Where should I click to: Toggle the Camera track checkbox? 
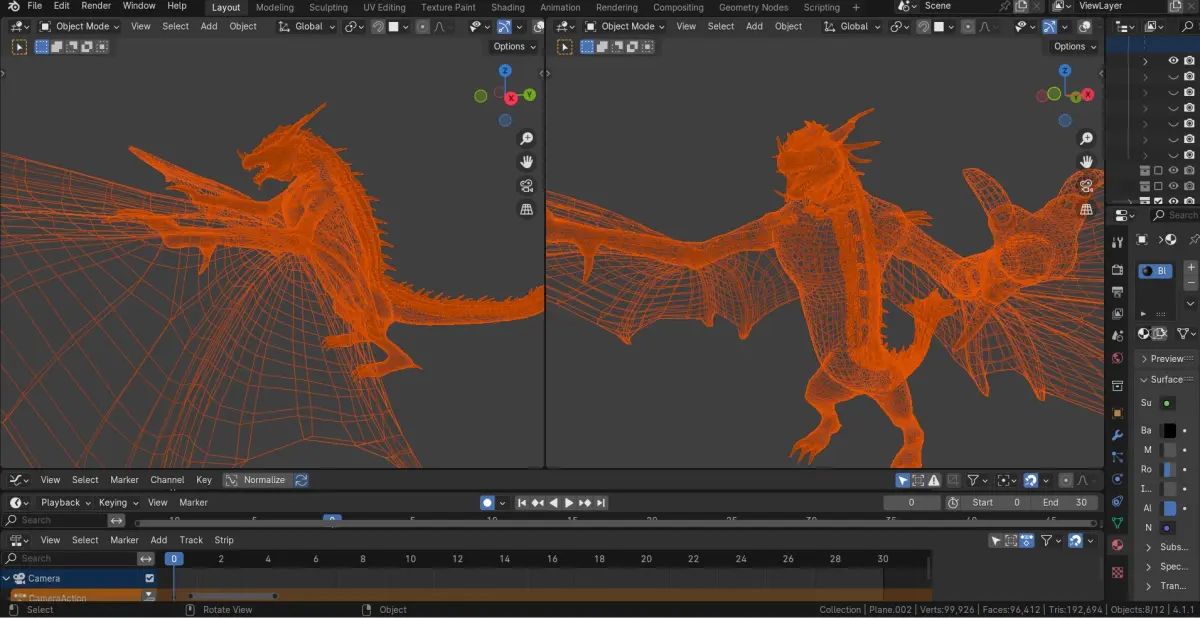(x=150, y=578)
